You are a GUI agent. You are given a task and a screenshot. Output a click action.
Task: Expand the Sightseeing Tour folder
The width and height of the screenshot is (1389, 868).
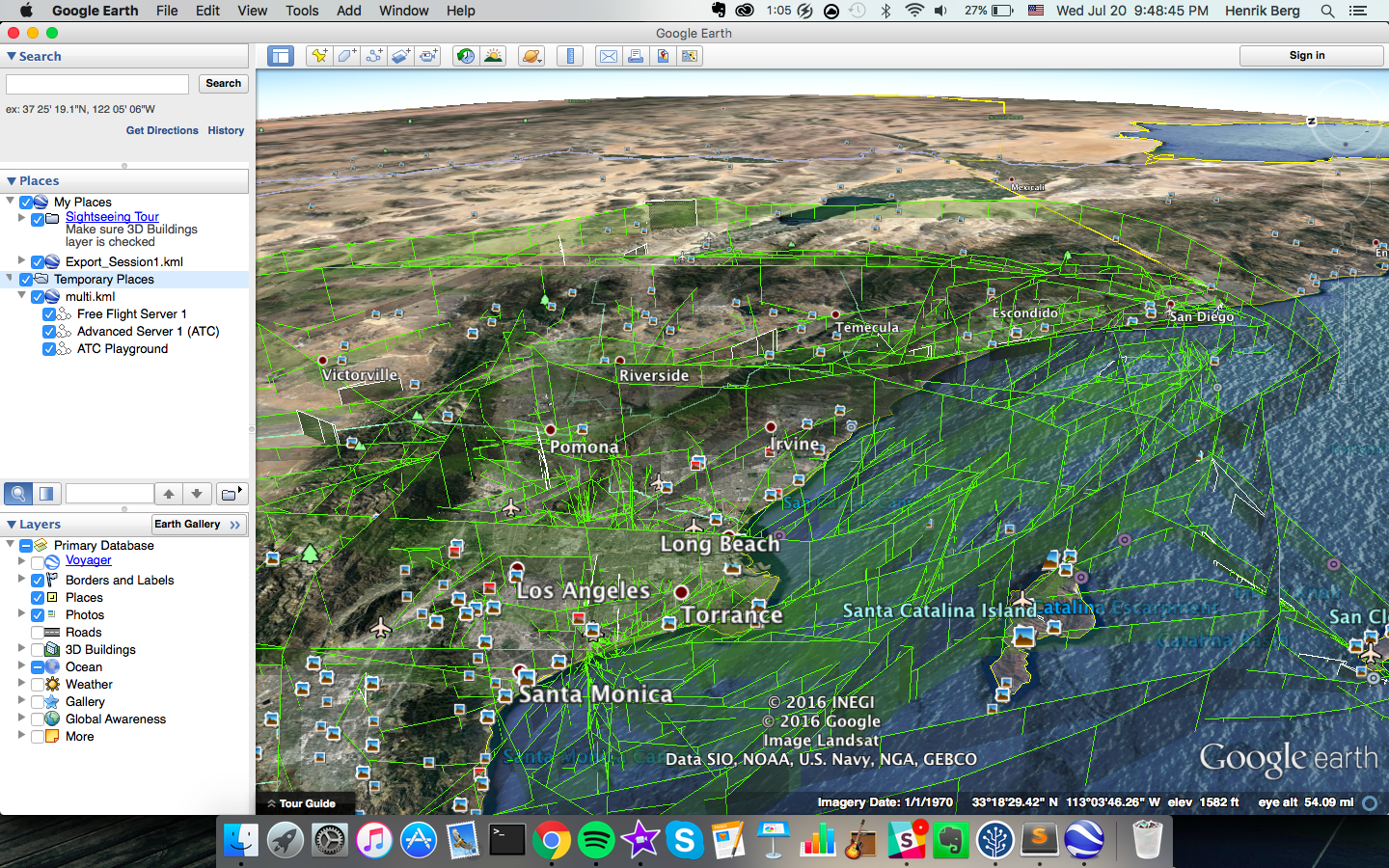21,218
